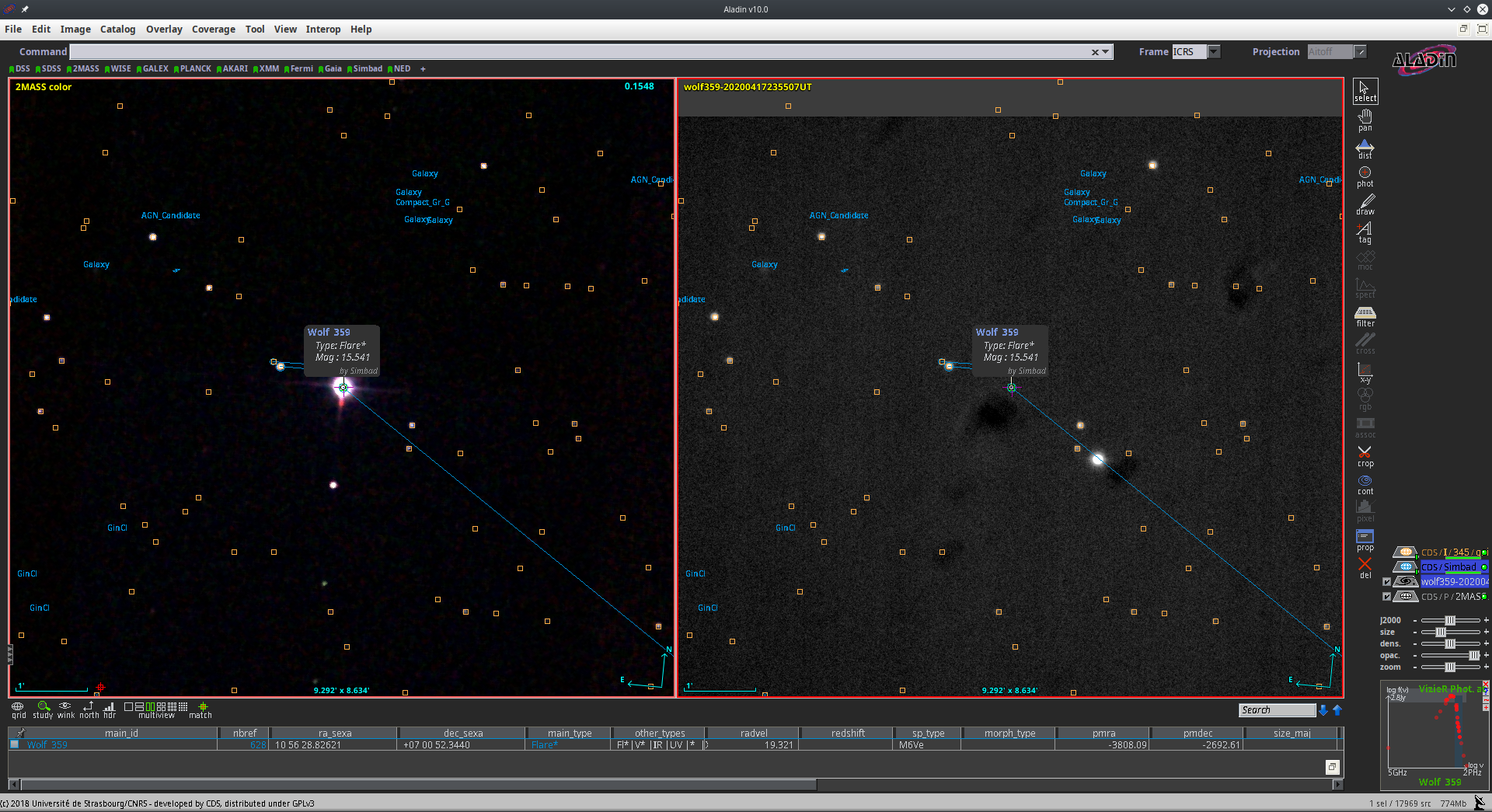Image resolution: width=1492 pixels, height=812 pixels.
Task: Load the NED bookmark
Action: [399, 69]
